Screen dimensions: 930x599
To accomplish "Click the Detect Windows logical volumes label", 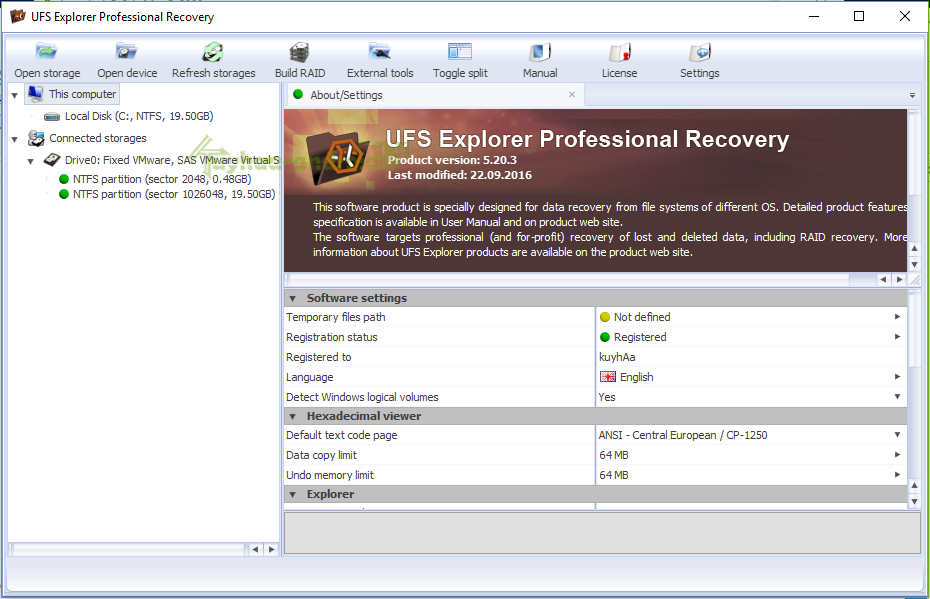I will click(x=362, y=397).
